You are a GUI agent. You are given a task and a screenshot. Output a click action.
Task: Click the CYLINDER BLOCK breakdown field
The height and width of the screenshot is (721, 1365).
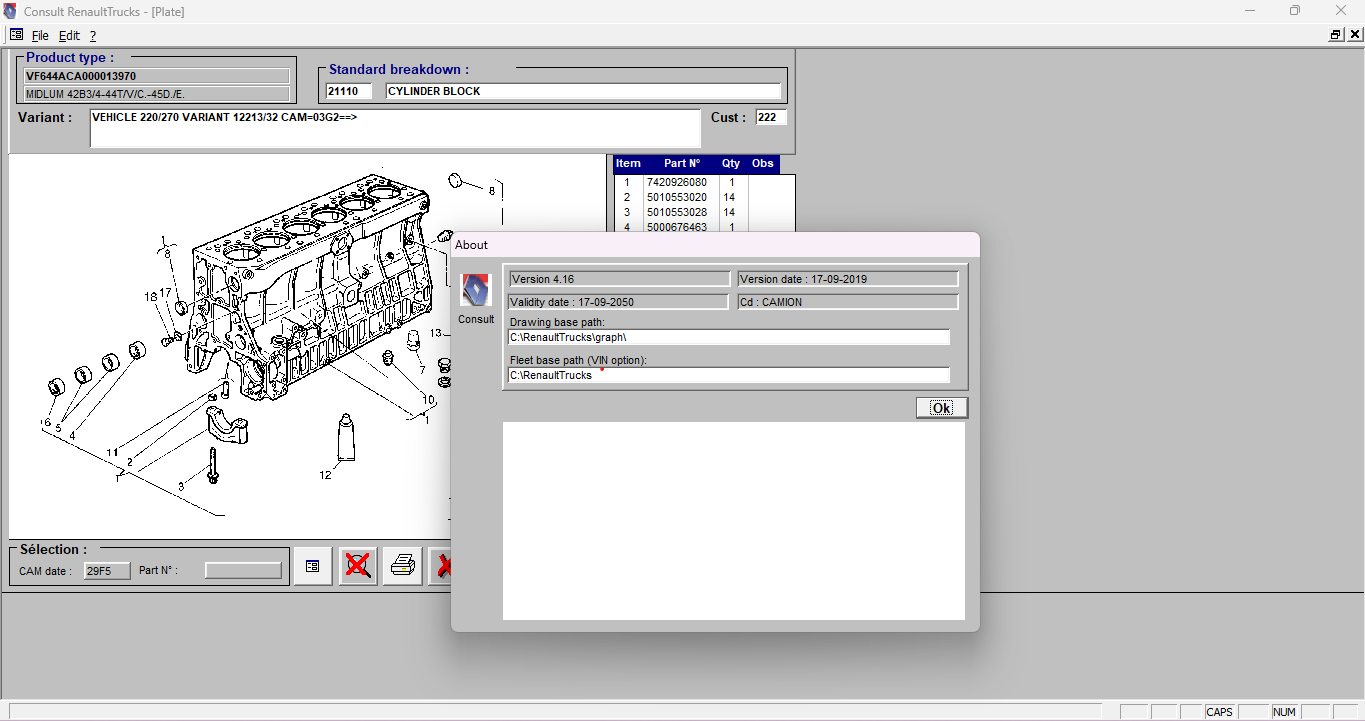pyautogui.click(x=583, y=91)
